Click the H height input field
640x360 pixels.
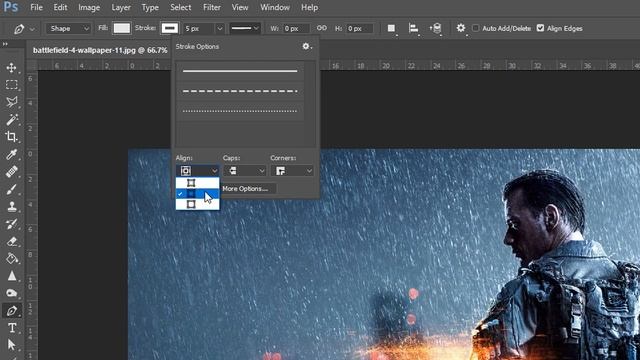pyautogui.click(x=359, y=29)
